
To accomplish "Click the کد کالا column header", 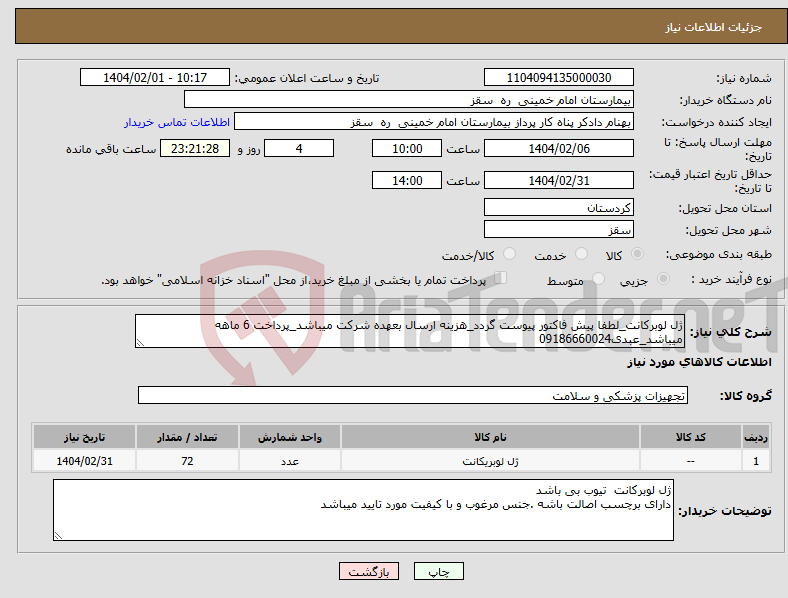I will pyautogui.click(x=691, y=437).
